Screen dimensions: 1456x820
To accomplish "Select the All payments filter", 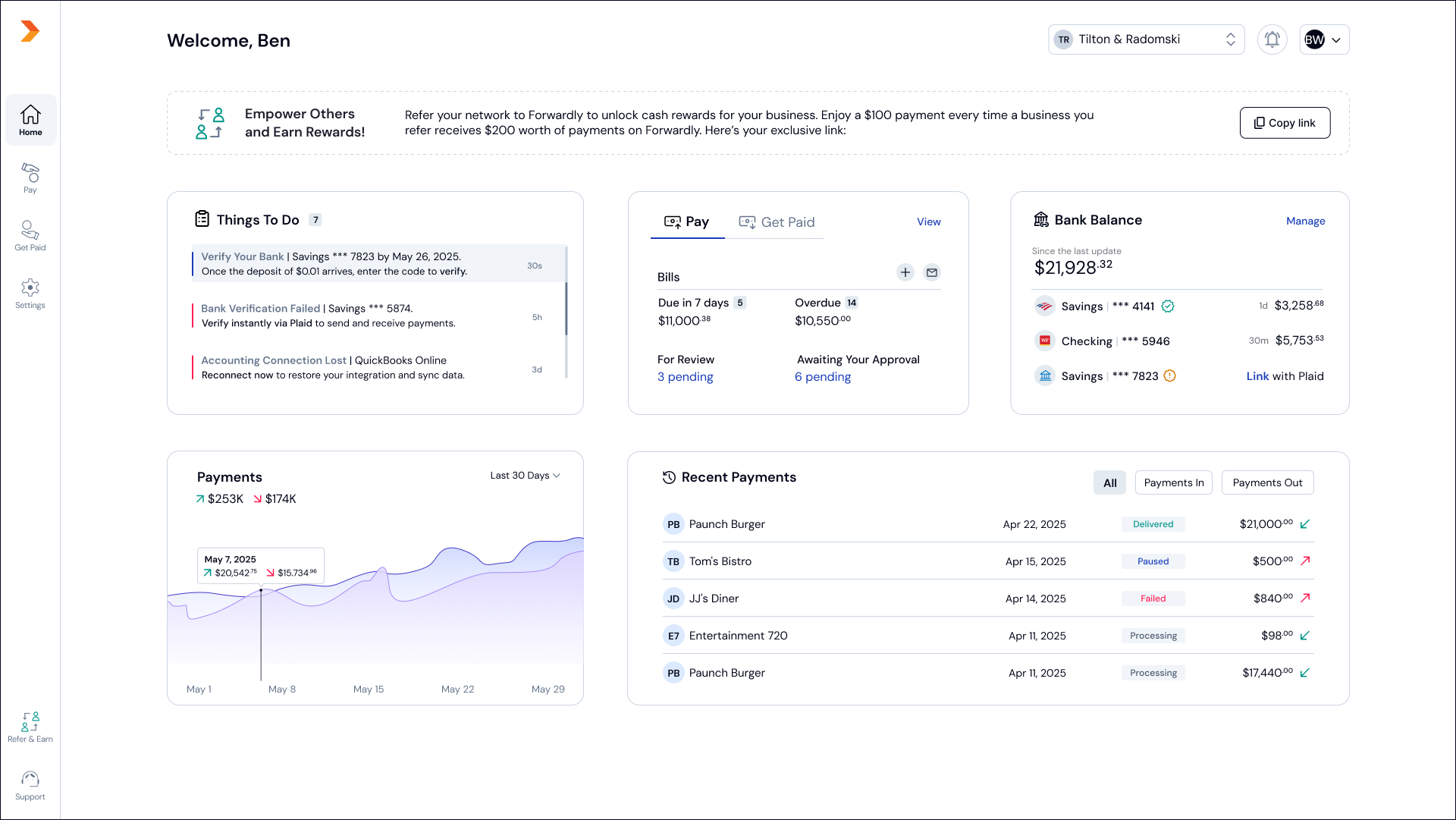I will tap(1109, 483).
